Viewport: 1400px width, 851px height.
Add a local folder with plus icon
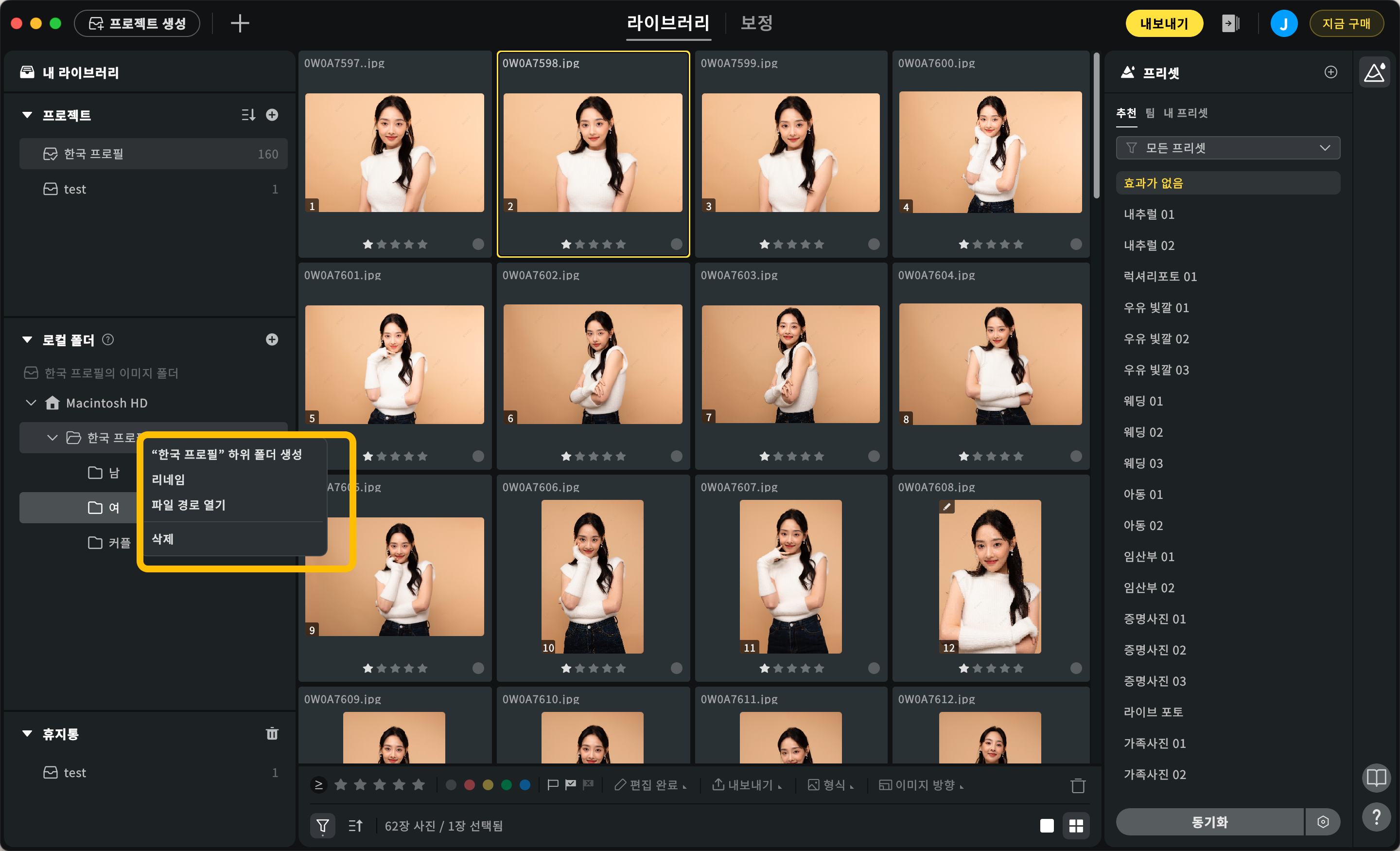pyautogui.click(x=272, y=339)
